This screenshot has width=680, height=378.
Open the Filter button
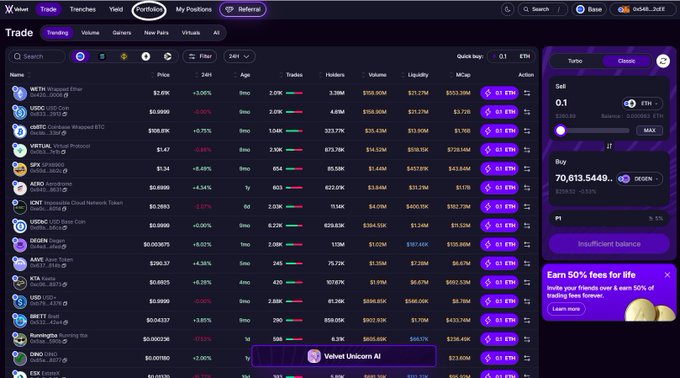point(200,56)
